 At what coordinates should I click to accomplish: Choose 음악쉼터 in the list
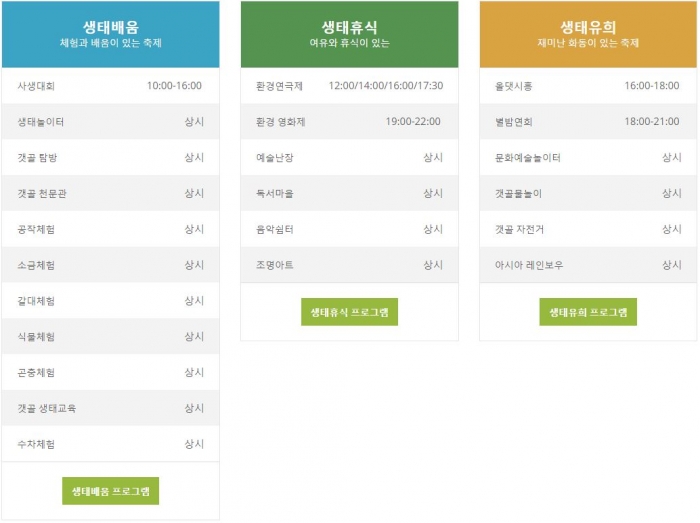349,229
